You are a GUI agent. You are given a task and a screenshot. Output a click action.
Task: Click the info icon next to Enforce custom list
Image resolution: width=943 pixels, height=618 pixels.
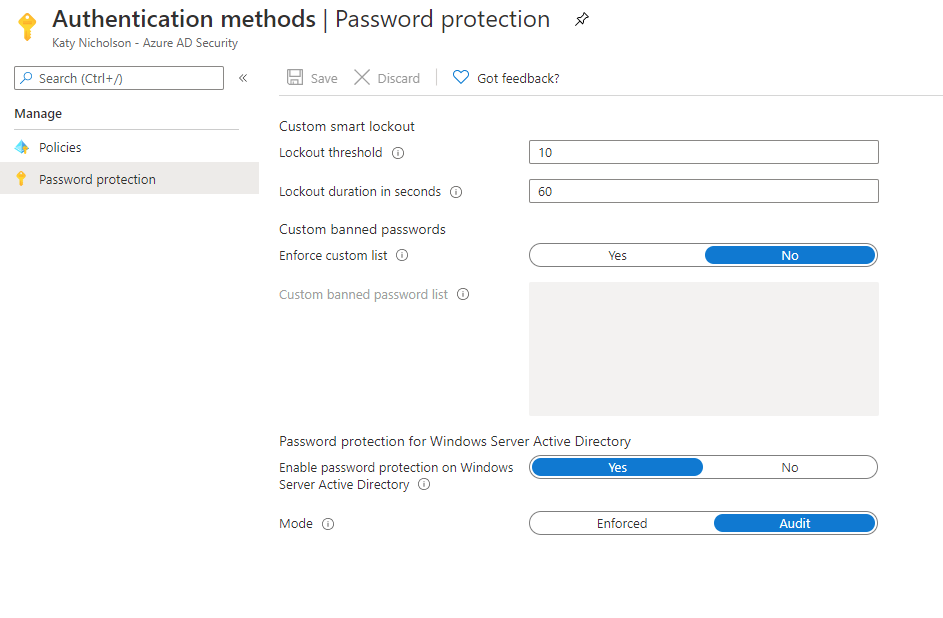402,255
